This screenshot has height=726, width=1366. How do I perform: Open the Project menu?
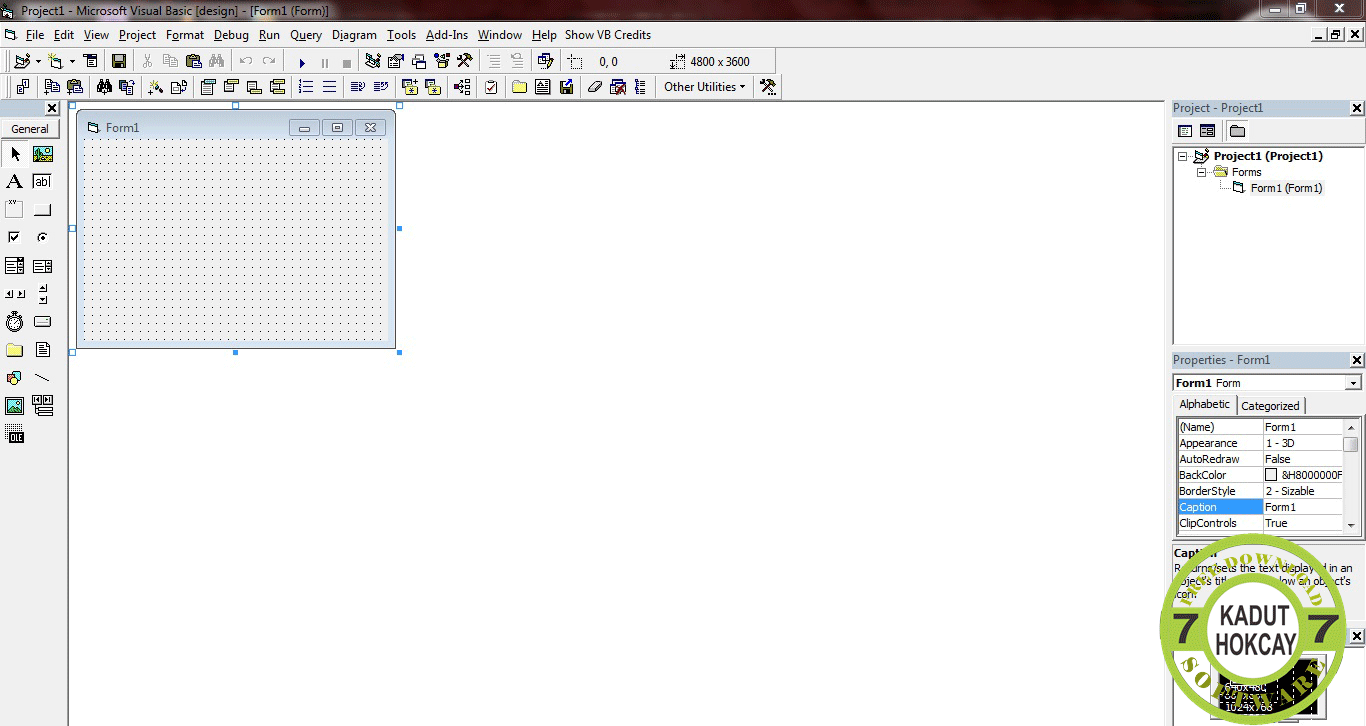coord(137,35)
